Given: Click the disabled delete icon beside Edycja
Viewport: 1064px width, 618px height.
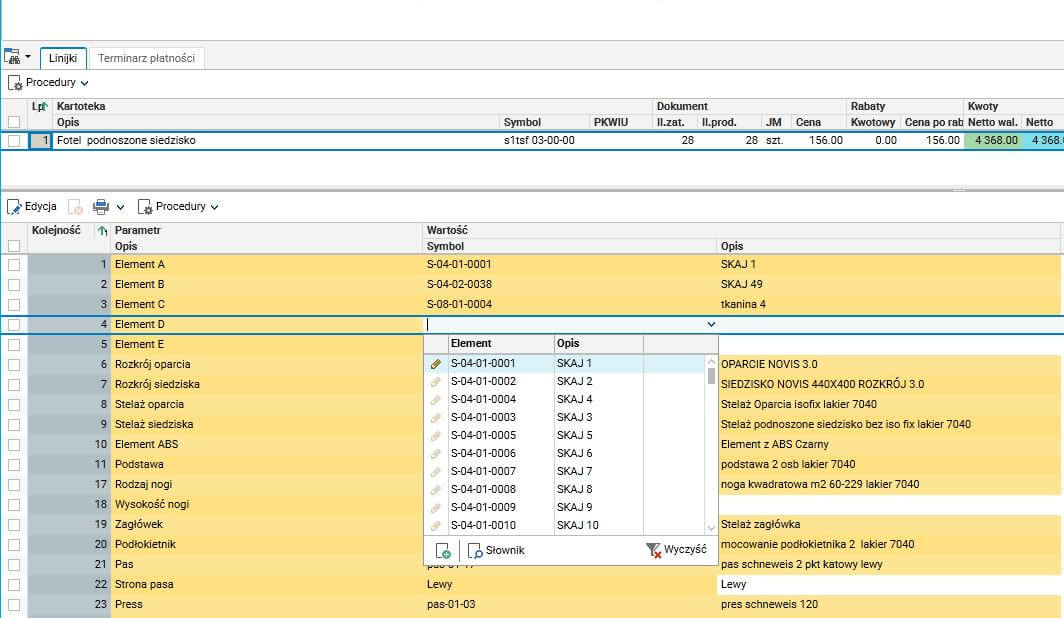Looking at the screenshot, I should coord(76,207).
